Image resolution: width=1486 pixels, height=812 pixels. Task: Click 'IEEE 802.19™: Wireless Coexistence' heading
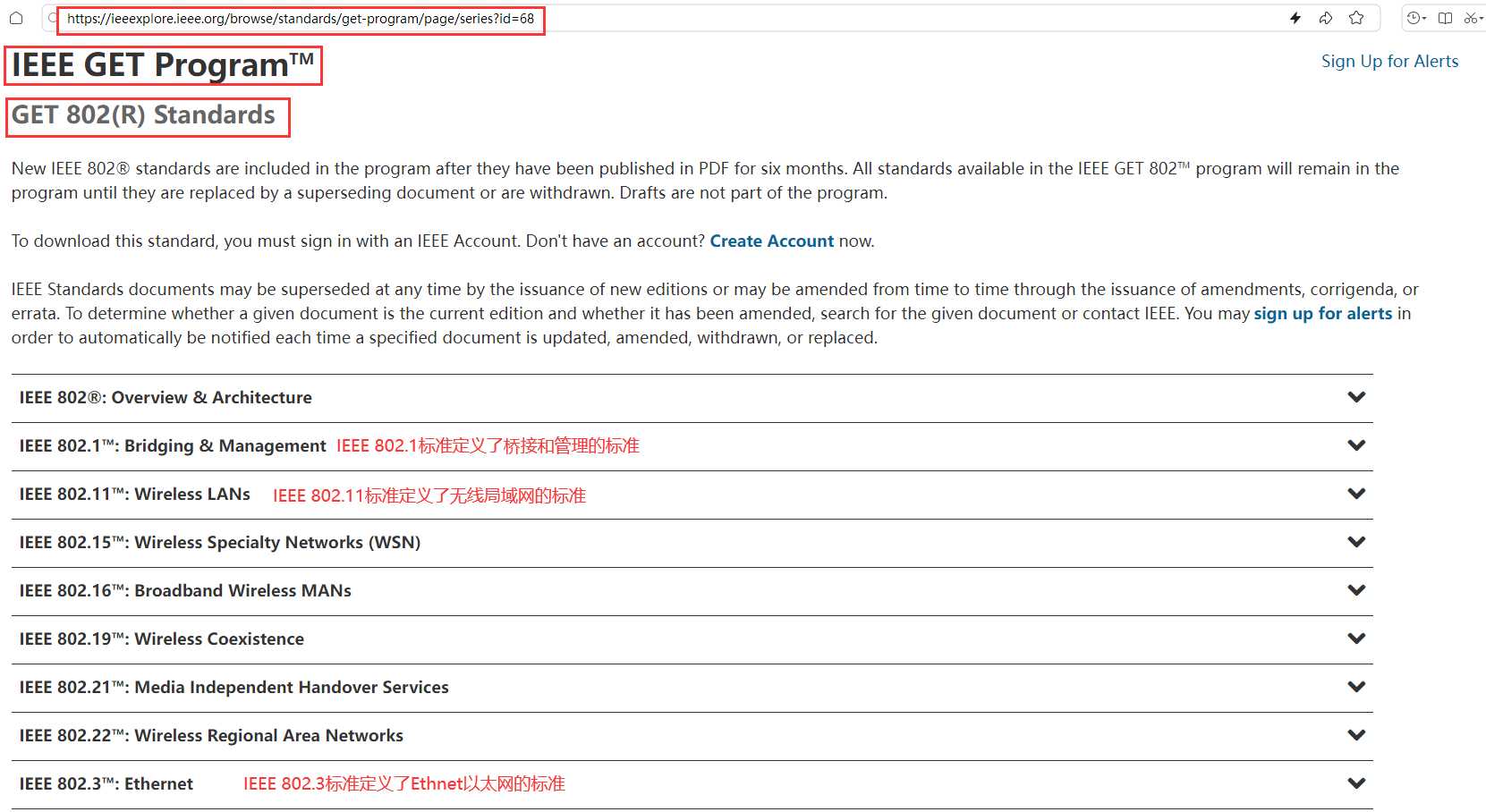(162, 639)
